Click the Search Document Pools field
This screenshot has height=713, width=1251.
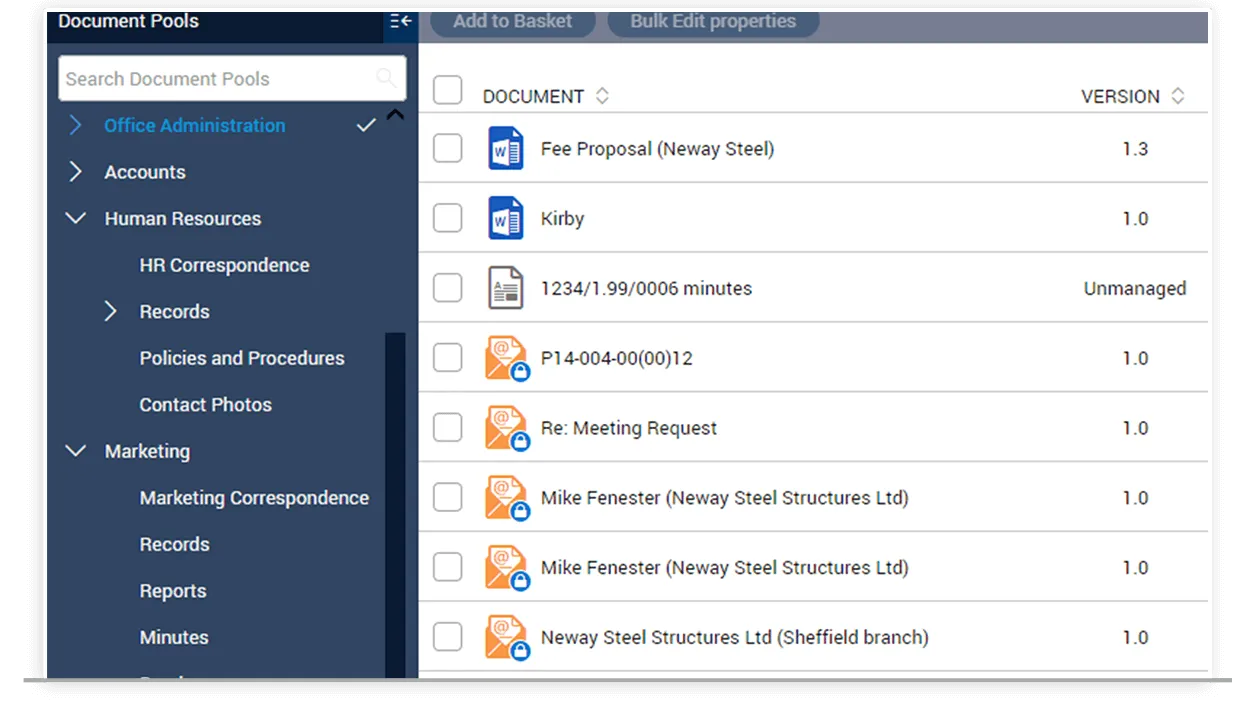(x=232, y=78)
